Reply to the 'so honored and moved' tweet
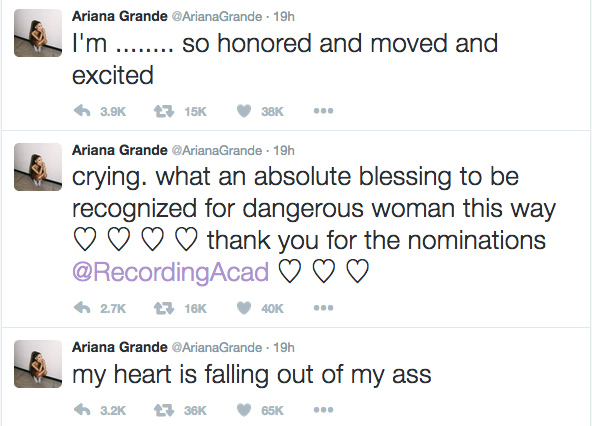This screenshot has width=592, height=426. (x=82, y=111)
